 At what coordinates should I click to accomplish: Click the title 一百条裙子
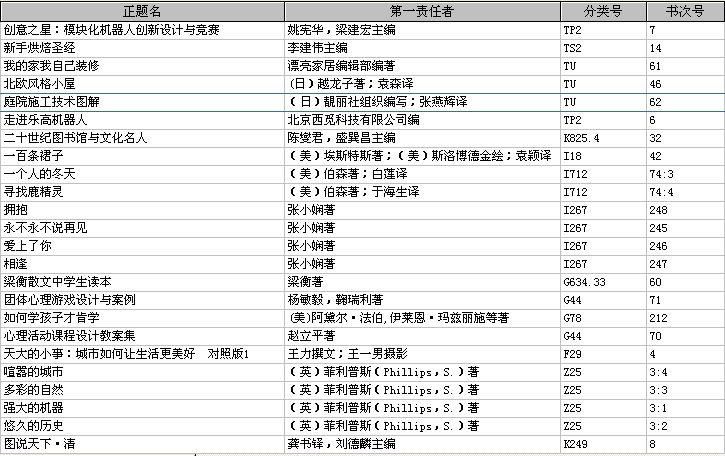click(x=33, y=156)
